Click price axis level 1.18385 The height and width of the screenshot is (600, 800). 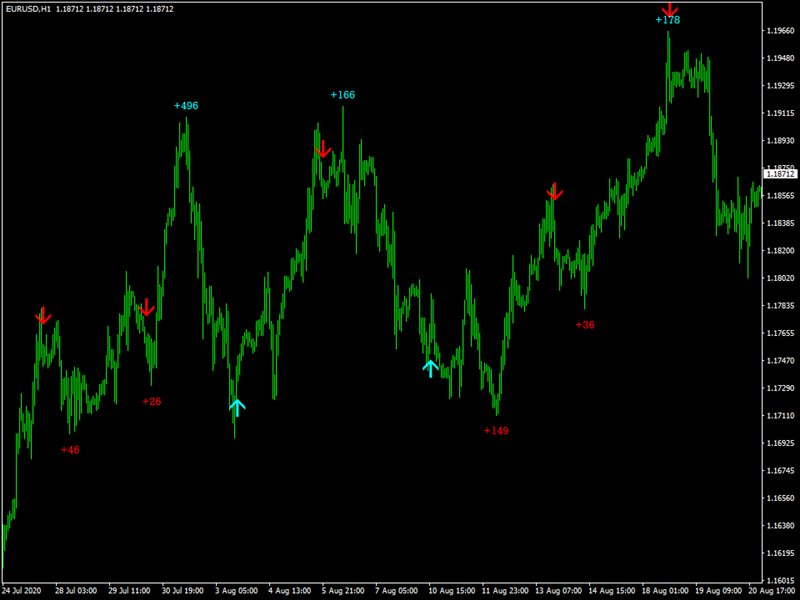tap(781, 223)
